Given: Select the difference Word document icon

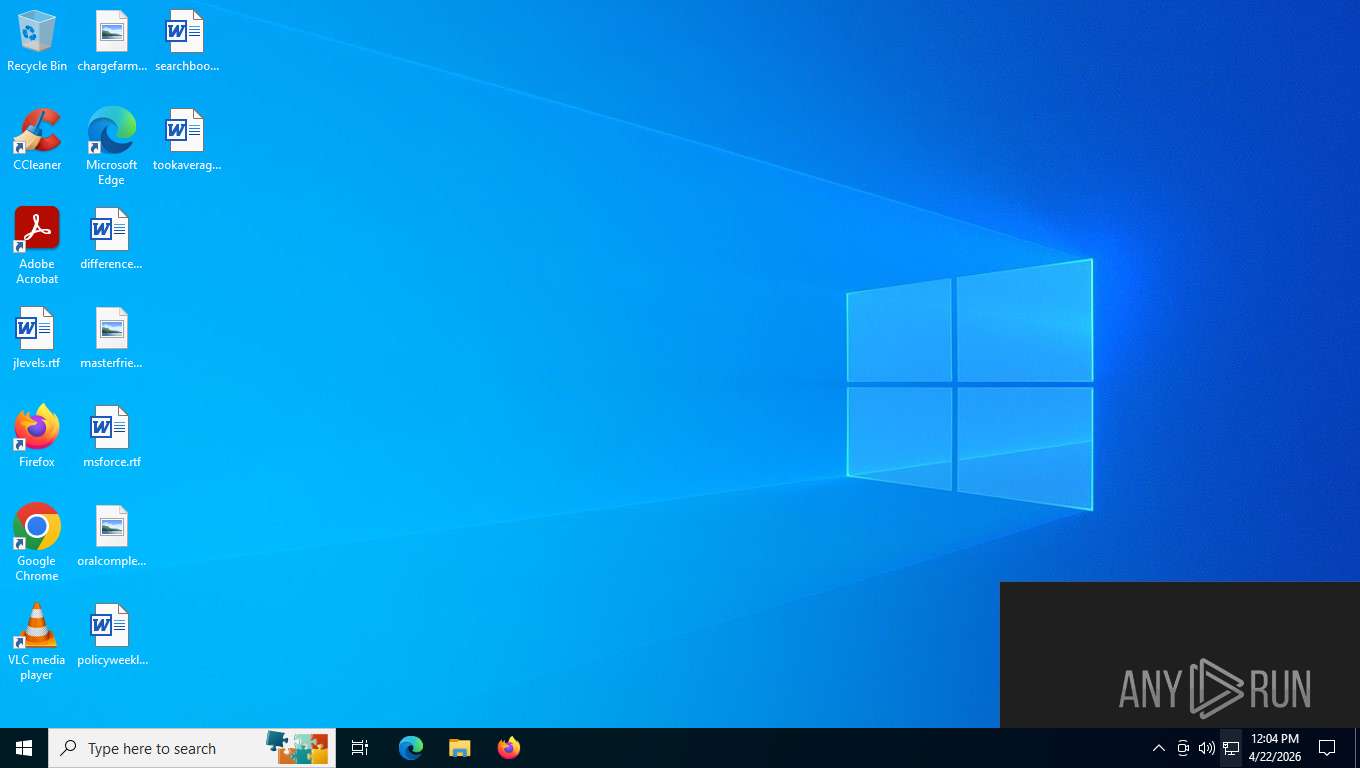Looking at the screenshot, I should 112,239.
